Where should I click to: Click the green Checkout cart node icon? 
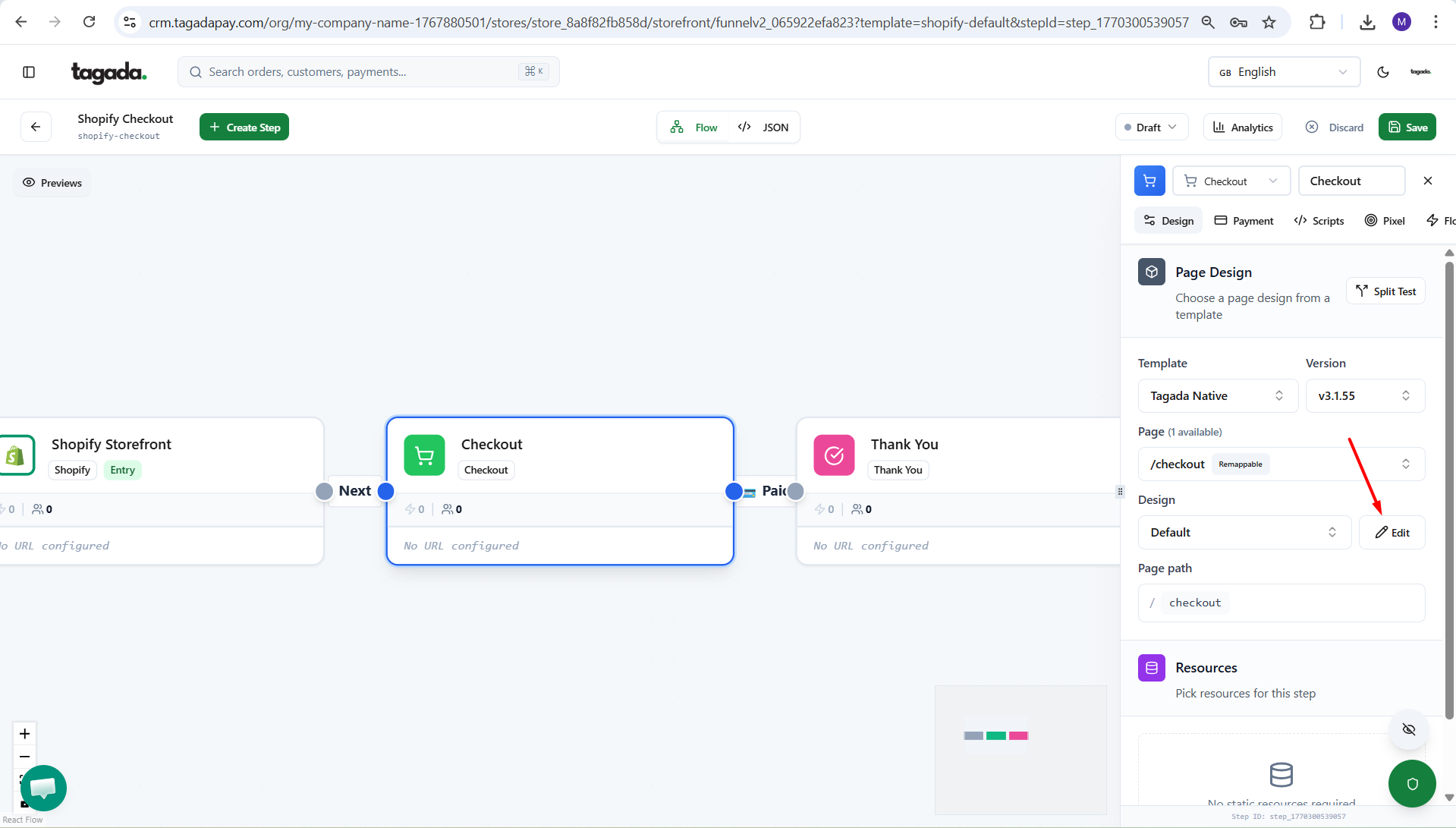click(424, 455)
